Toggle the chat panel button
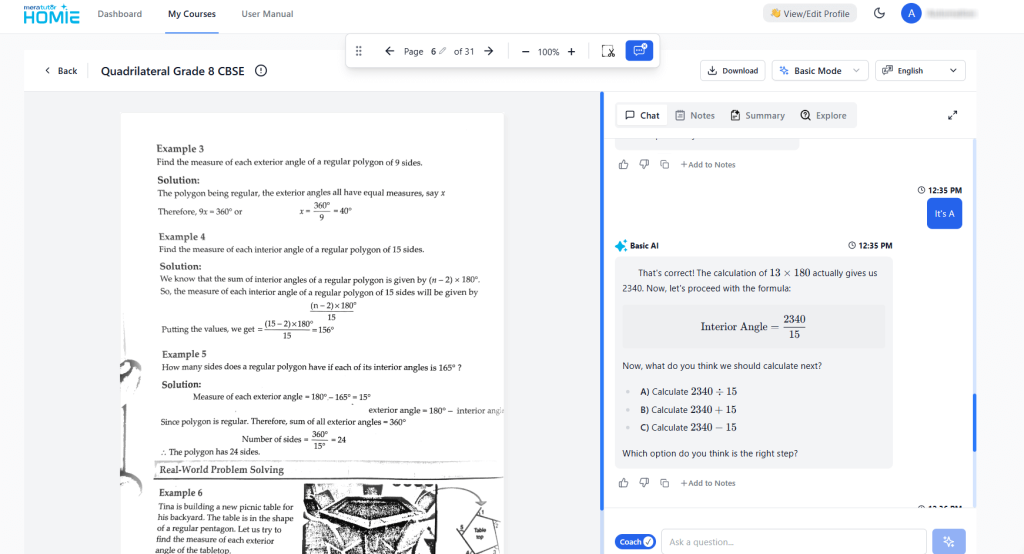Image resolution: width=1024 pixels, height=554 pixels. pos(639,50)
